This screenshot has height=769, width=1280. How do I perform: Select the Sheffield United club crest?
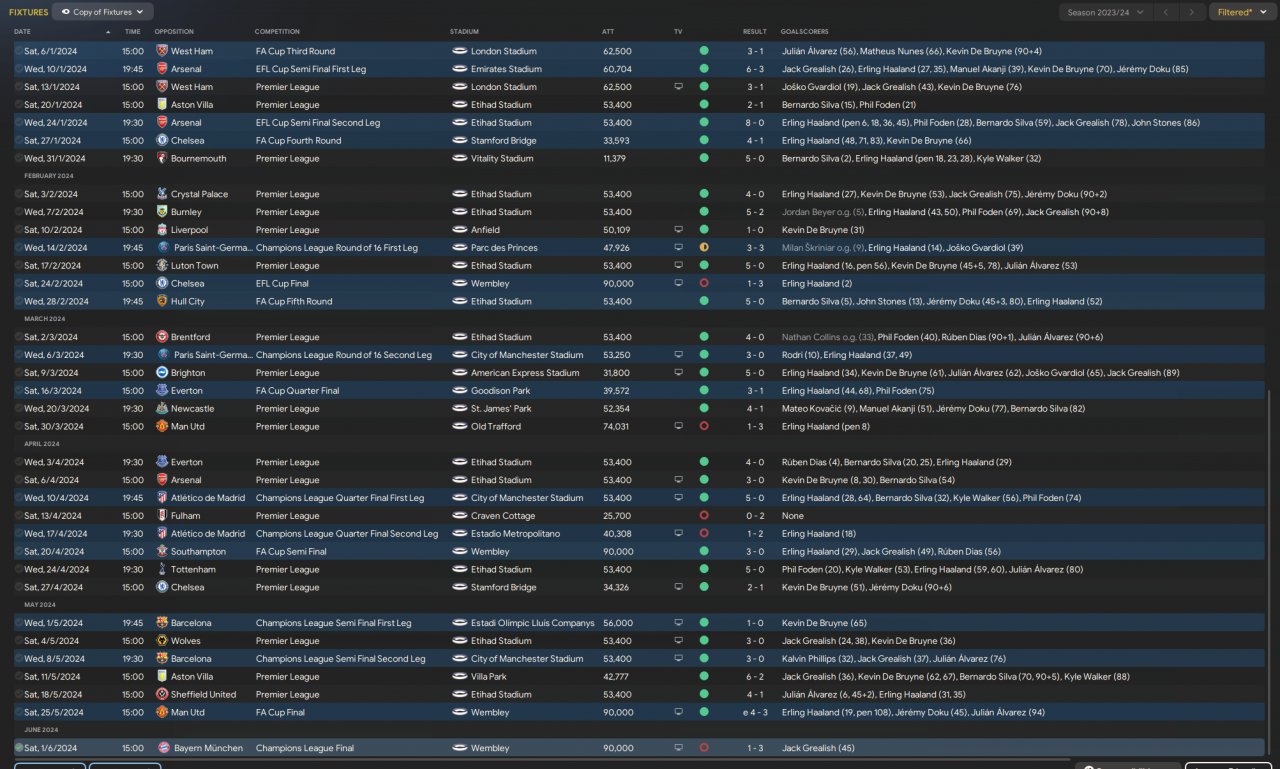coord(162,695)
